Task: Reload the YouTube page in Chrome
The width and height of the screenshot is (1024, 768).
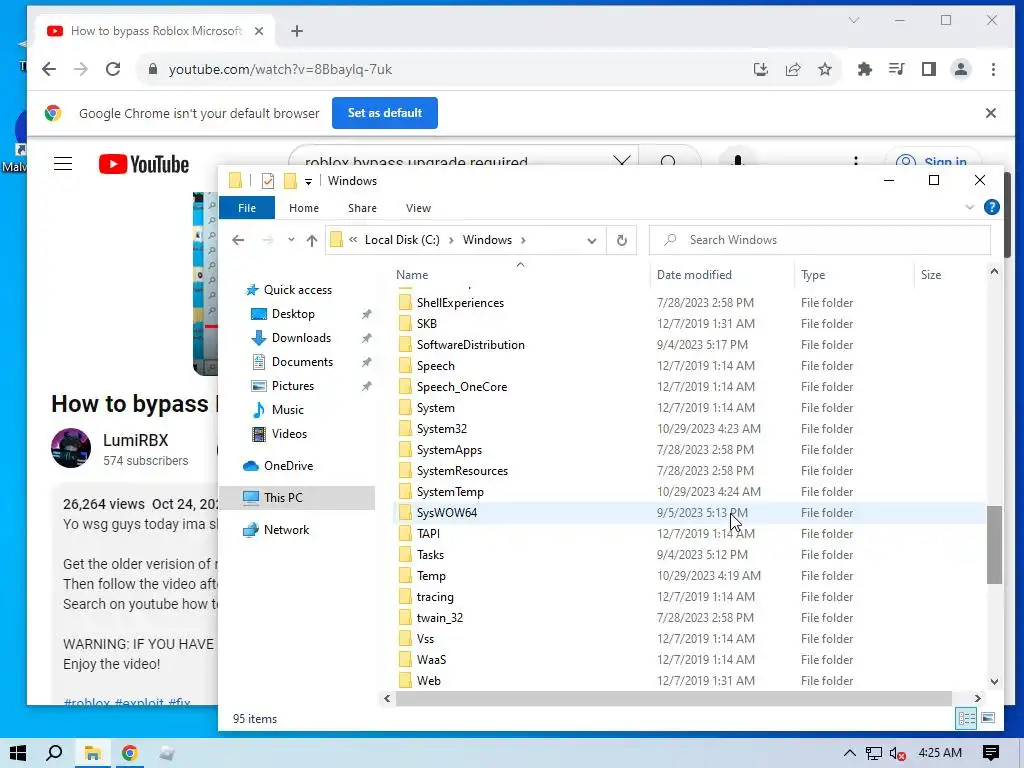Action: click(113, 69)
